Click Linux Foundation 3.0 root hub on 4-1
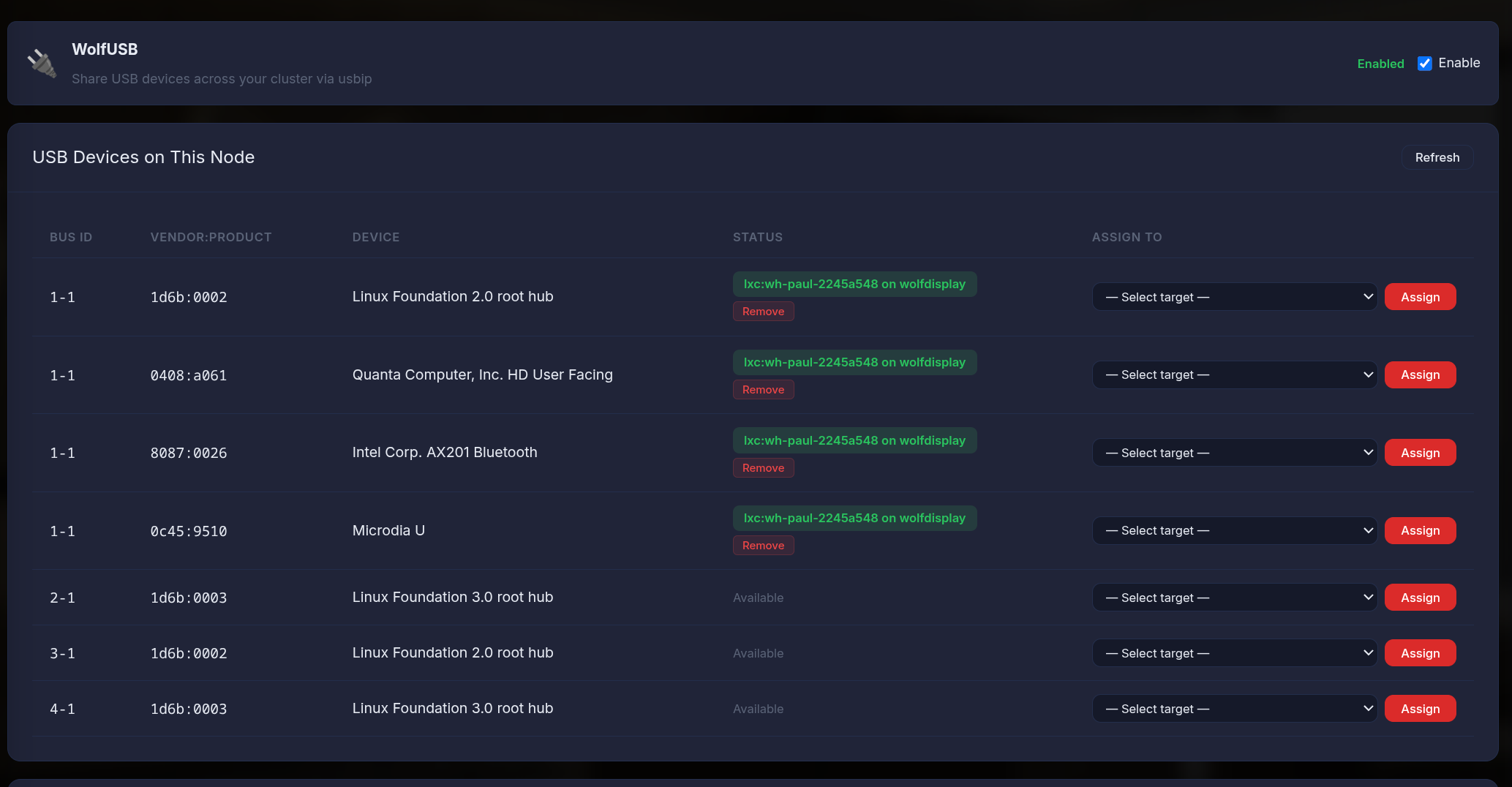 click(453, 709)
